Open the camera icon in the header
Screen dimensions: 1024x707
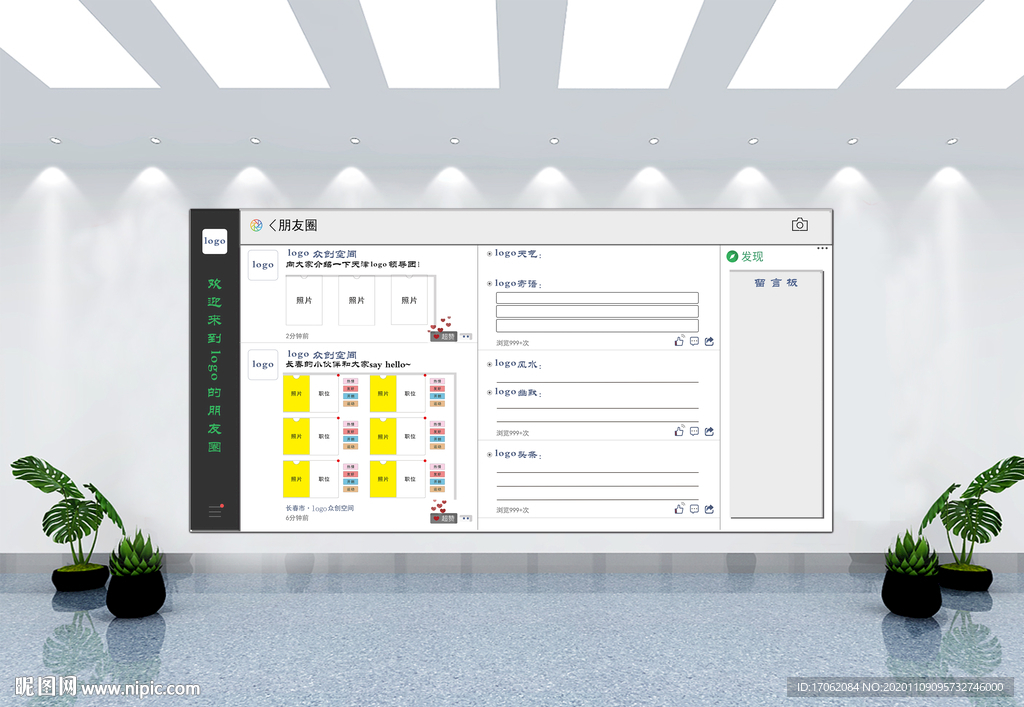(x=799, y=225)
